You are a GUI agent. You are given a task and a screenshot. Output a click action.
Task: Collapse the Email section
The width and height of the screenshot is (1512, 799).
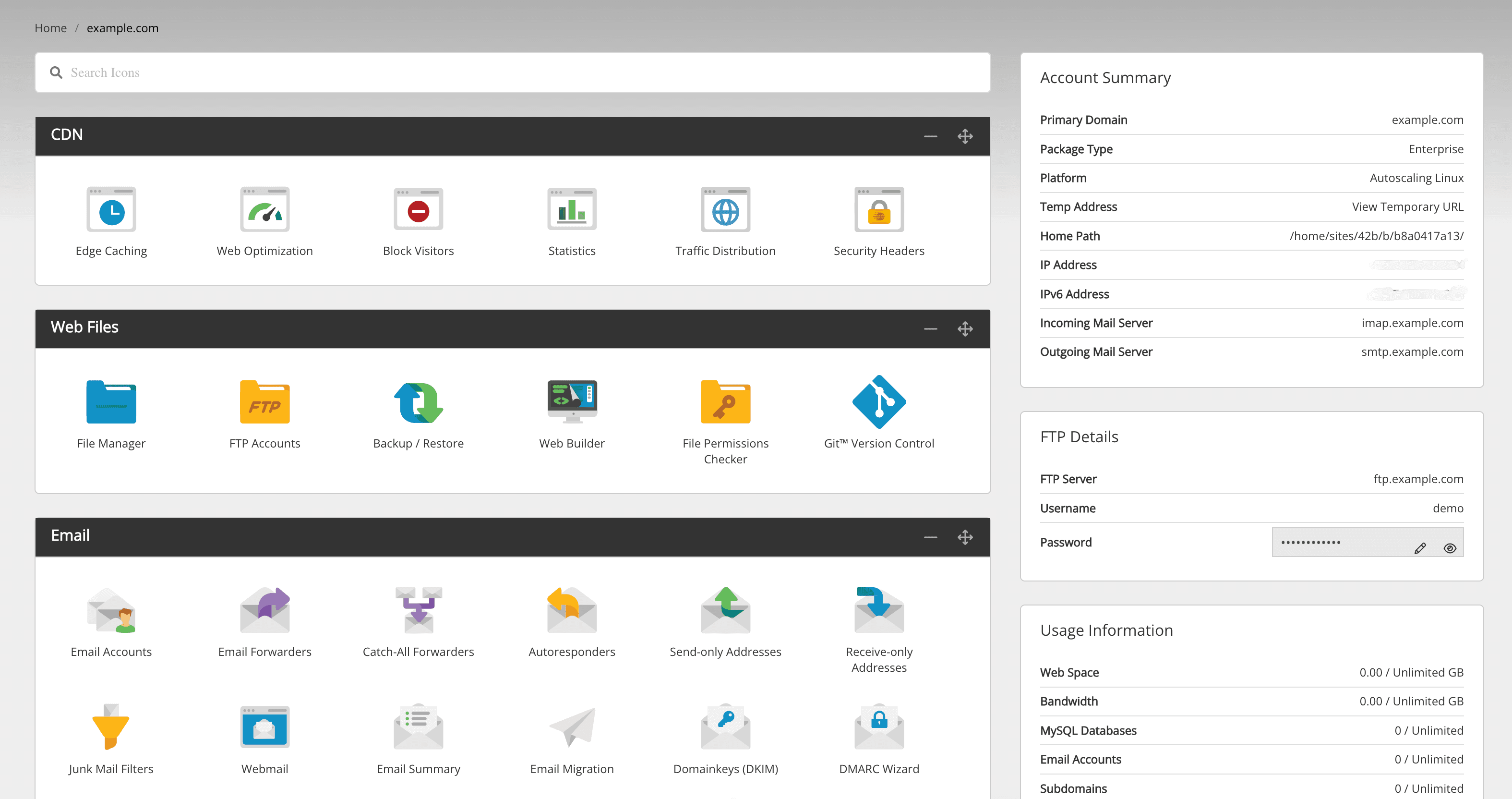[x=930, y=536]
